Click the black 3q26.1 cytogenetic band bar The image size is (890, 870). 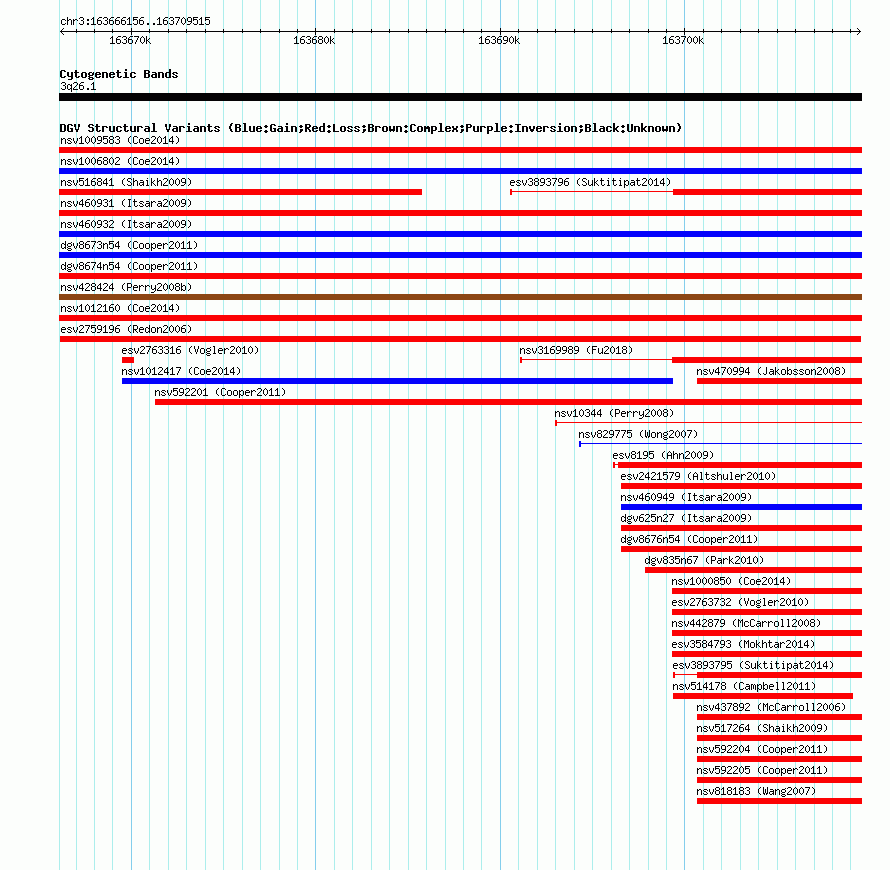pyautogui.click(x=460, y=97)
